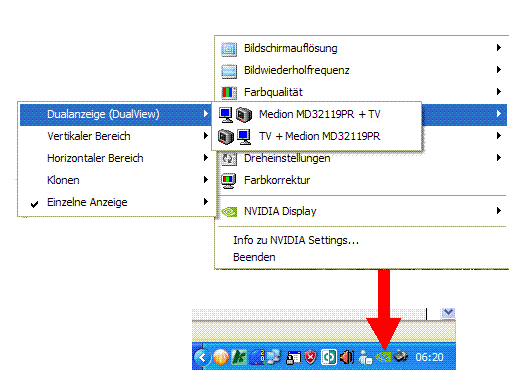Viewport: 512px width, 384px height.
Task: Click the NVIDIA Settings tray icon
Action: tap(383, 357)
